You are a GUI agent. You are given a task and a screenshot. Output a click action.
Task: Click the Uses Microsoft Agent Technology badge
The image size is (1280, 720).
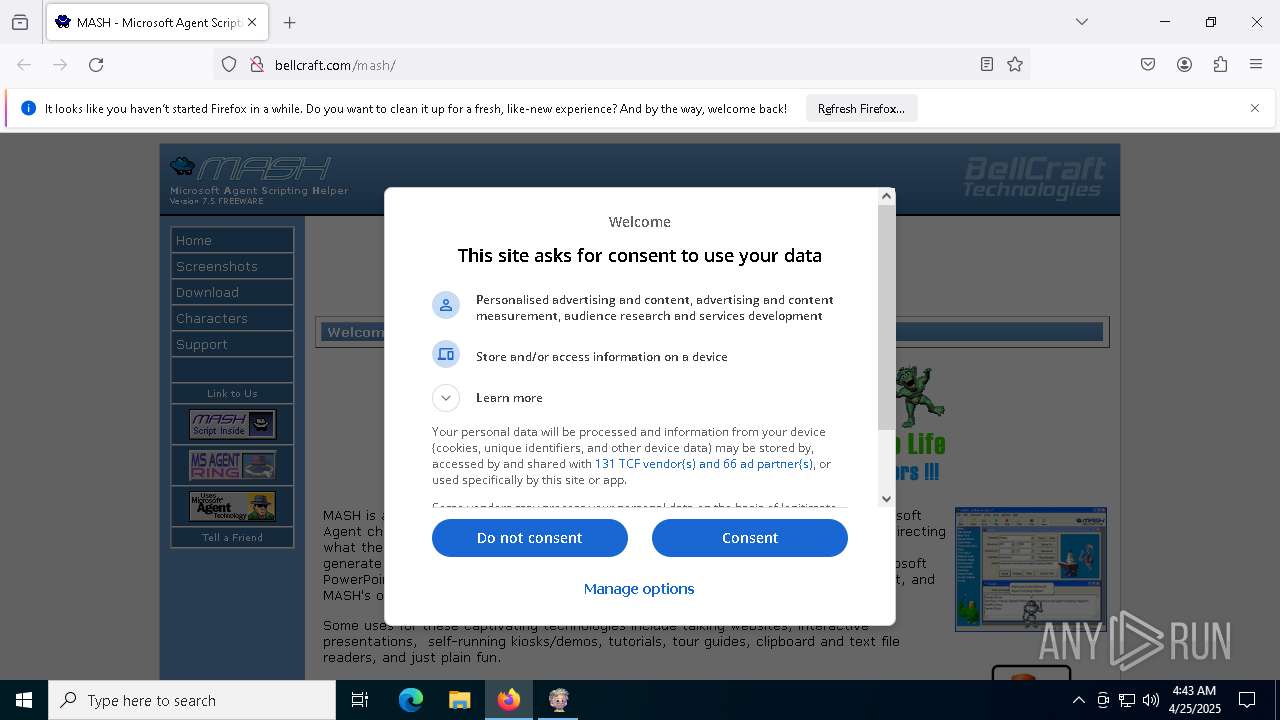pyautogui.click(x=232, y=506)
